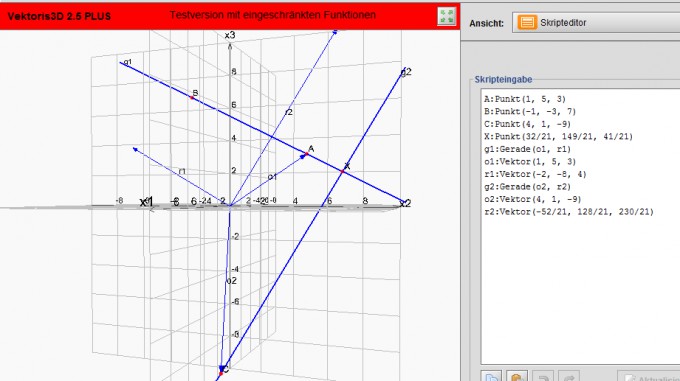Click the o1 vector label
This screenshot has width=680, height=381.
pos(272,177)
